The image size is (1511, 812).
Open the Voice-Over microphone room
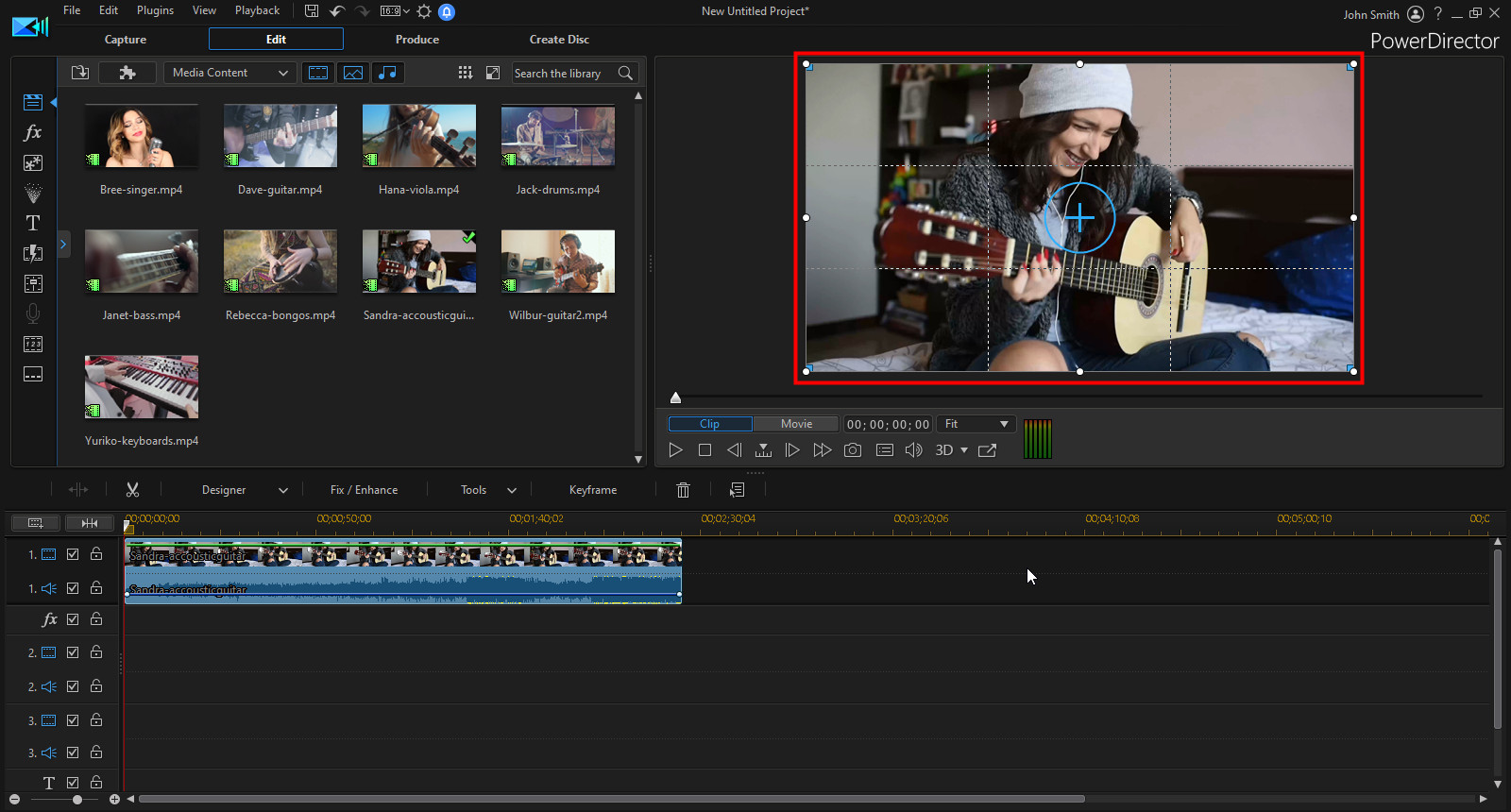[x=33, y=313]
